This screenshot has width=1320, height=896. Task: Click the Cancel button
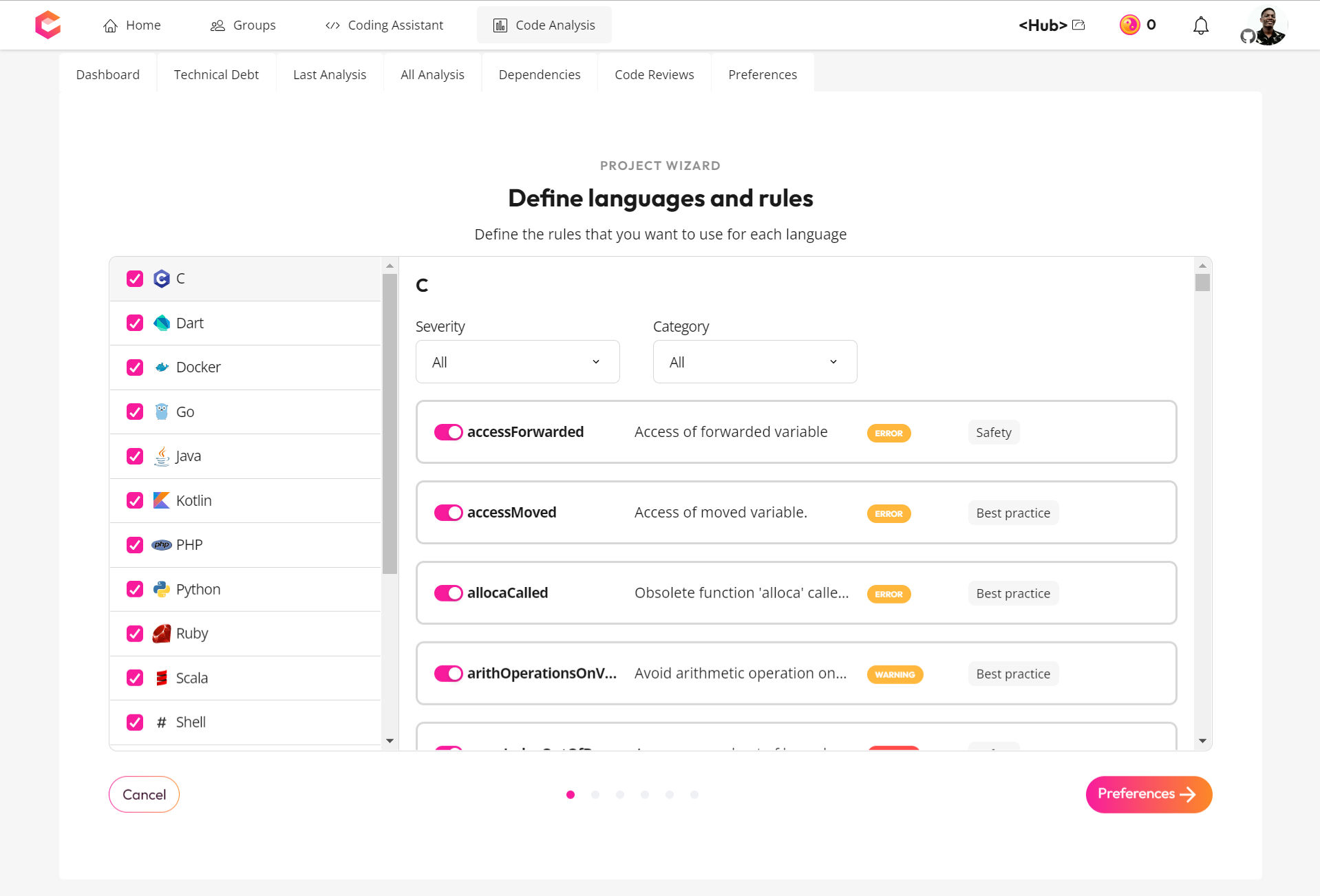[x=144, y=794]
